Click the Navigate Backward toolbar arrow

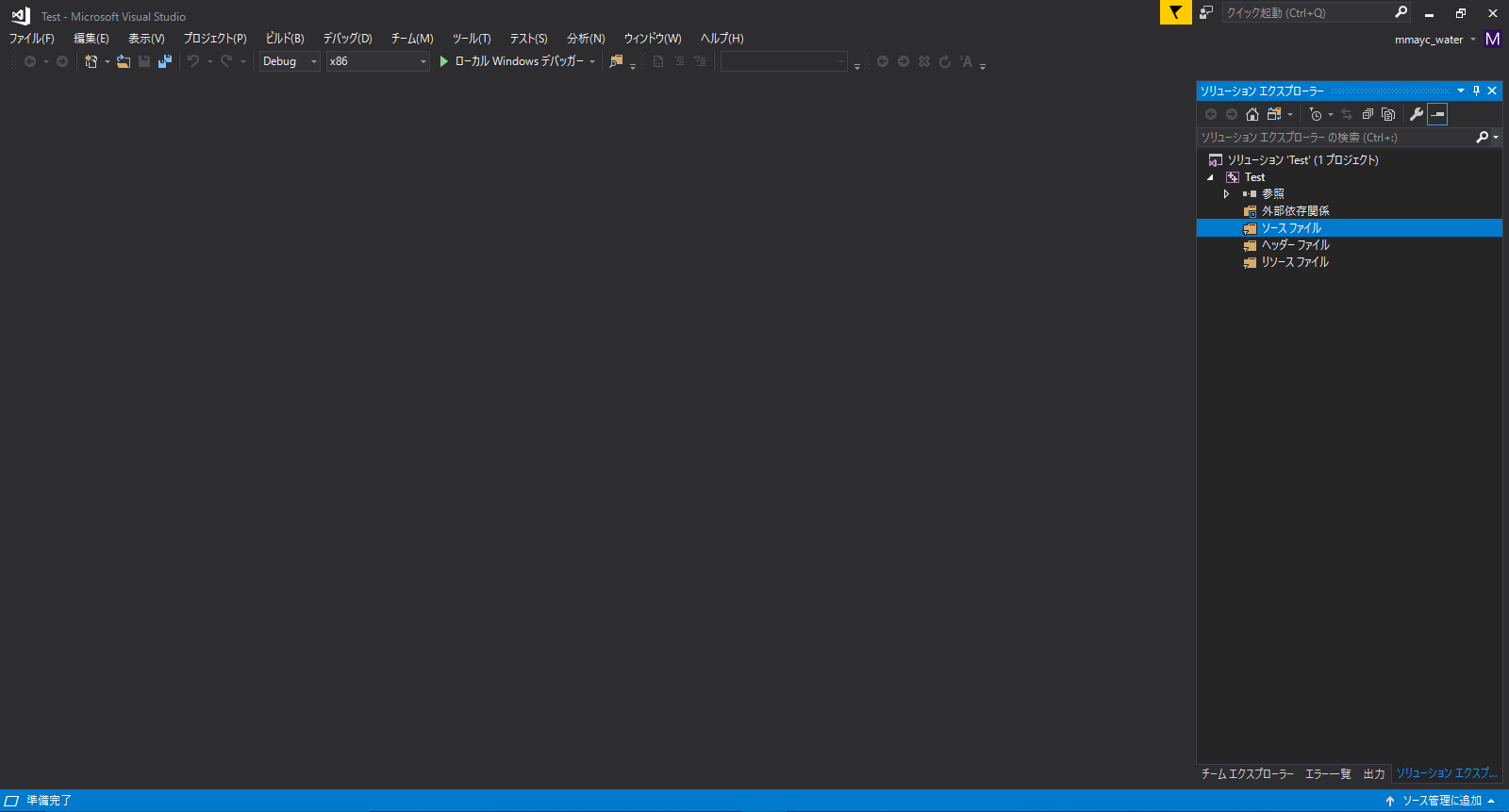(x=30, y=61)
